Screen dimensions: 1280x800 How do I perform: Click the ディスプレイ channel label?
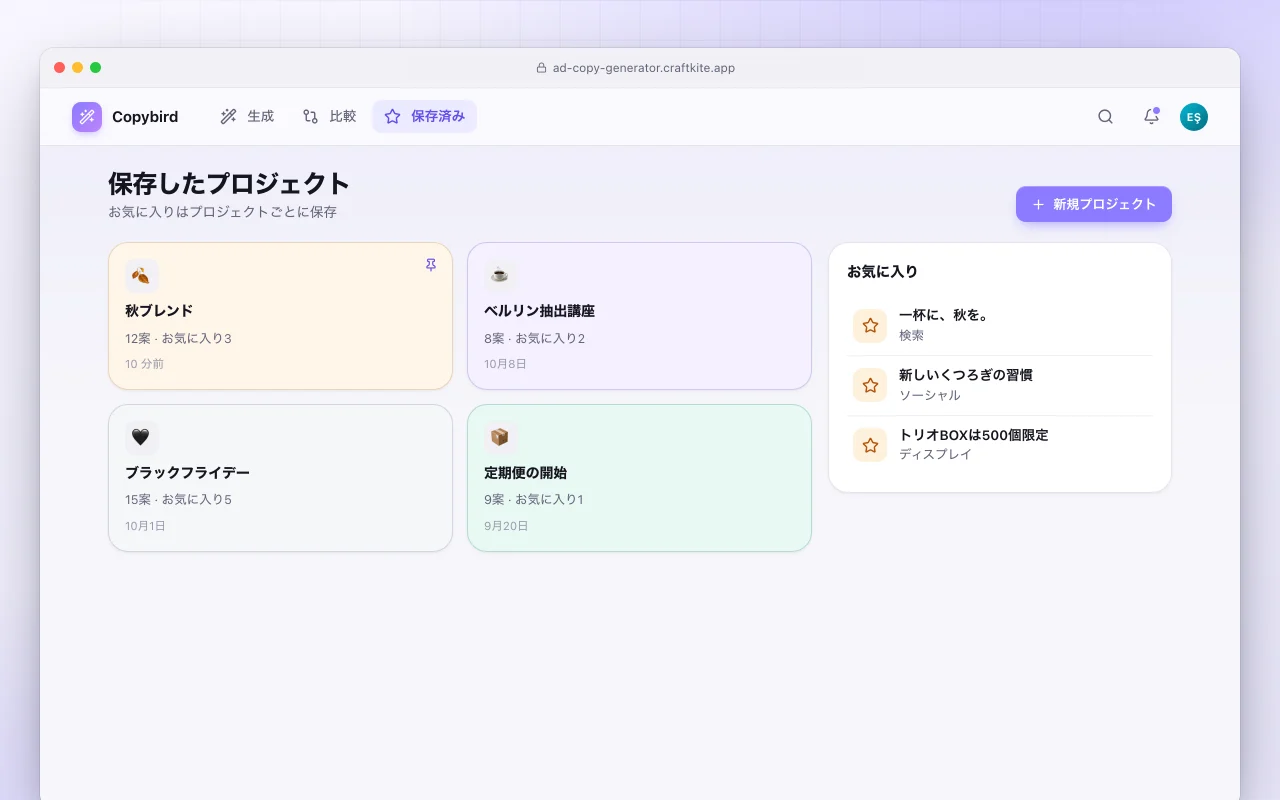(x=935, y=454)
